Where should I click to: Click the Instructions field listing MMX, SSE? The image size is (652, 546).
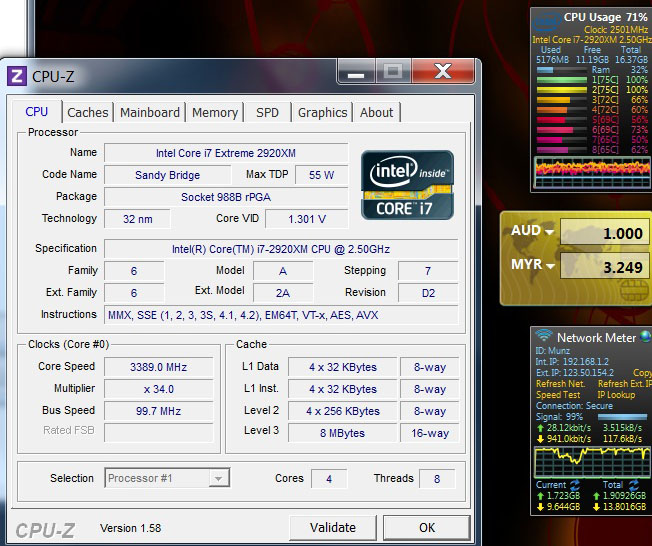[281, 315]
